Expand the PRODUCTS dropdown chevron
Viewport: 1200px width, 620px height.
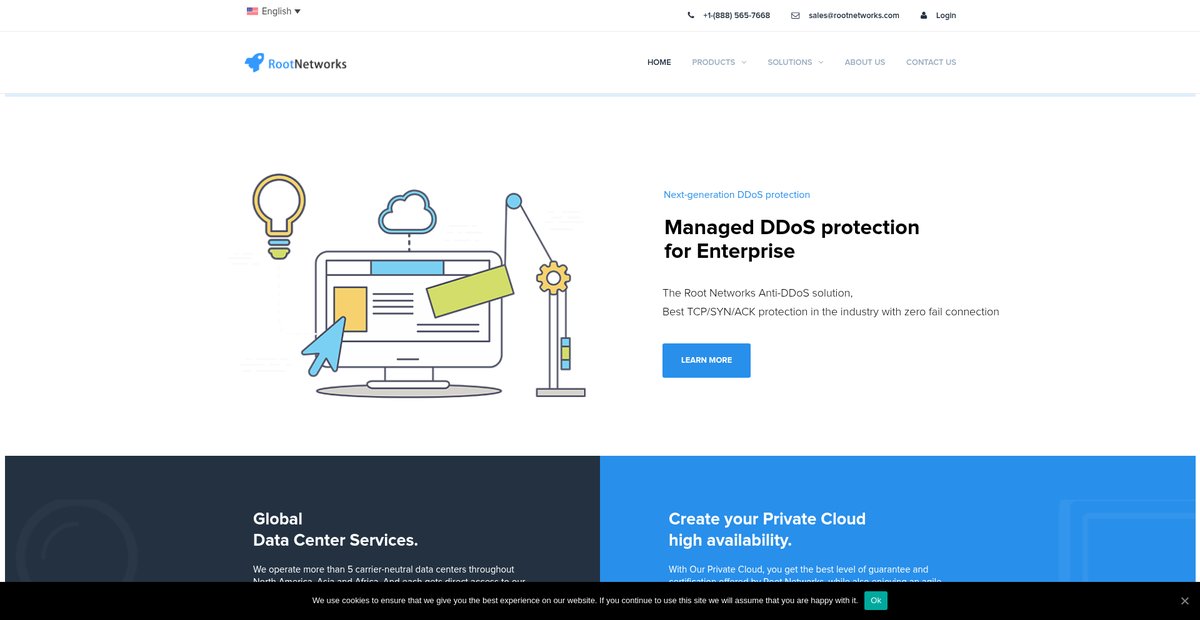point(743,62)
